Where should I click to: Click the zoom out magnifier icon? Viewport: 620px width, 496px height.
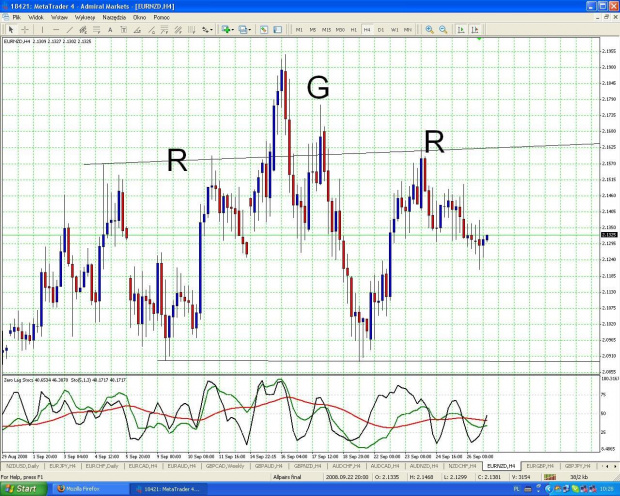point(443,30)
